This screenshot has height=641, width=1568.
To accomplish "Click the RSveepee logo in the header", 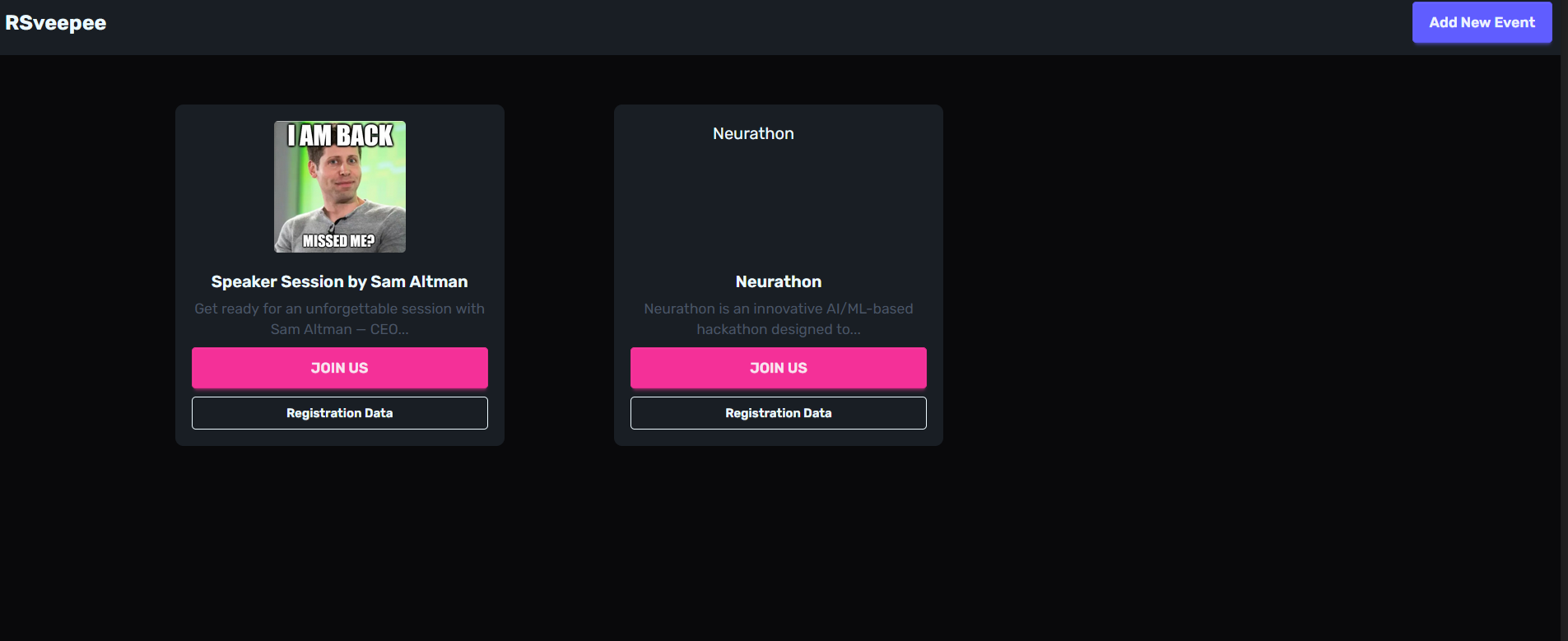I will click(55, 23).
